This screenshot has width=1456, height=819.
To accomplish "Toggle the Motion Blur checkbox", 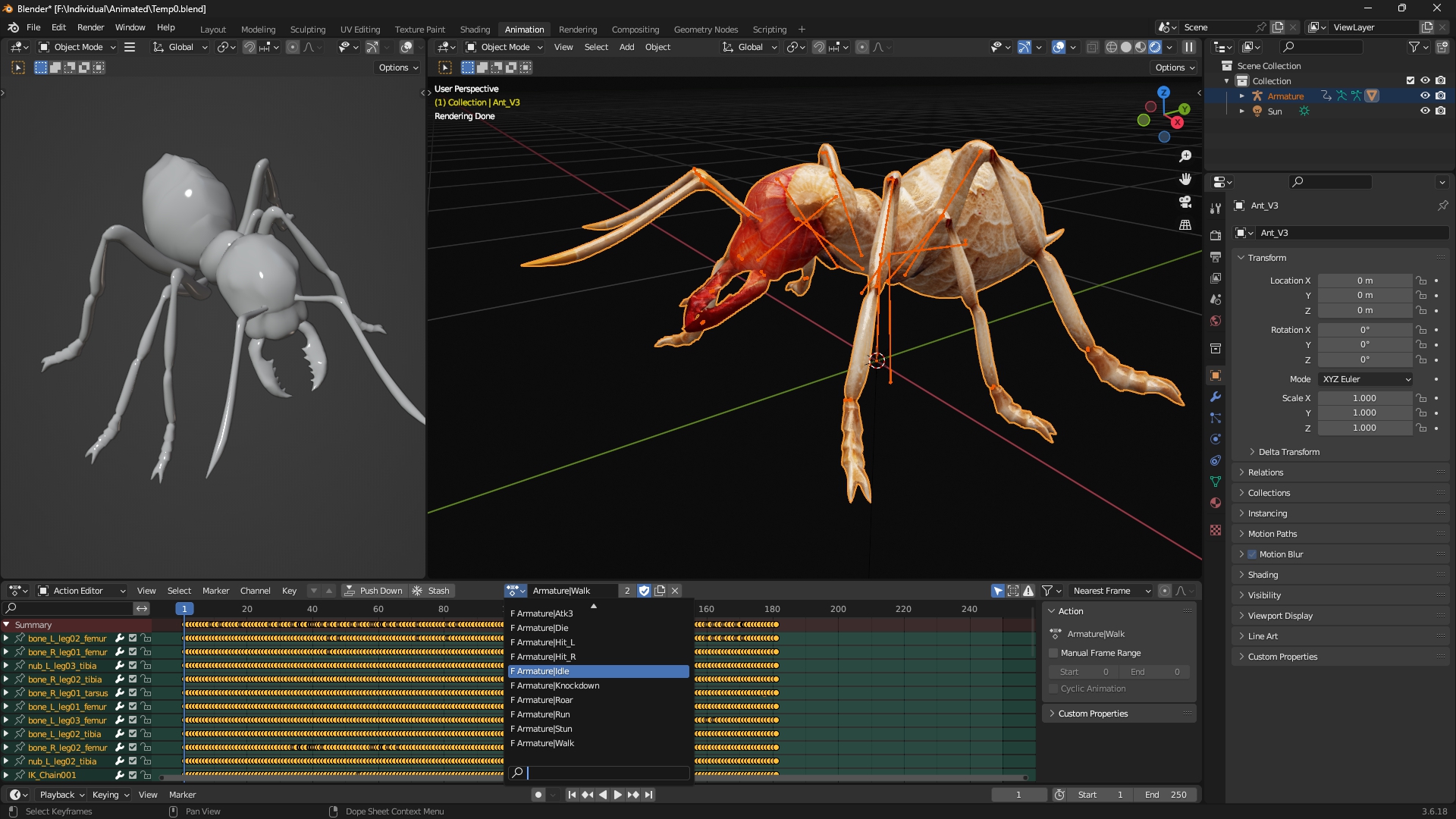I will 1252,554.
